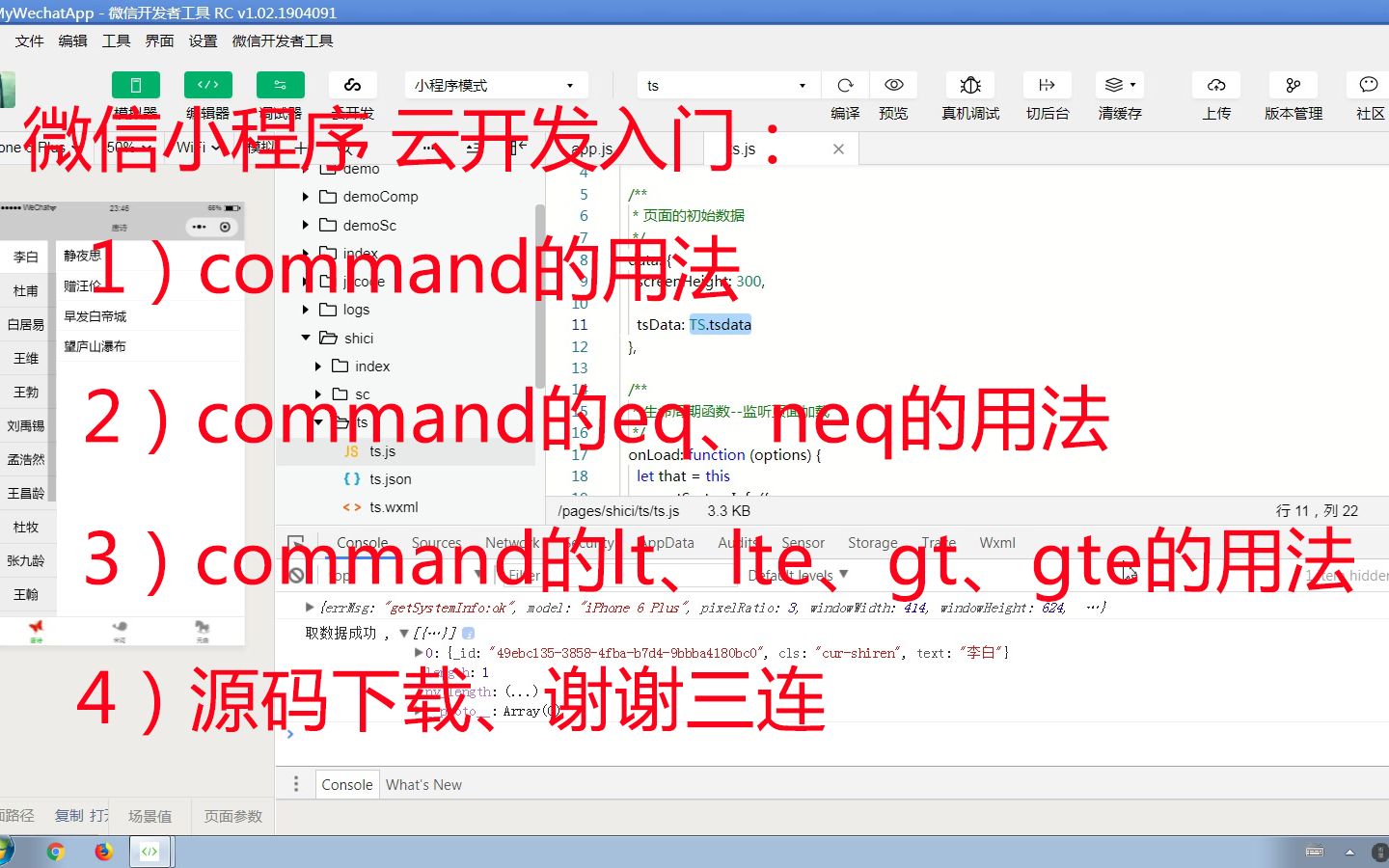This screenshot has height=868, width=1389.
Task: Collapse the 取数据成功 array output
Action: point(404,634)
